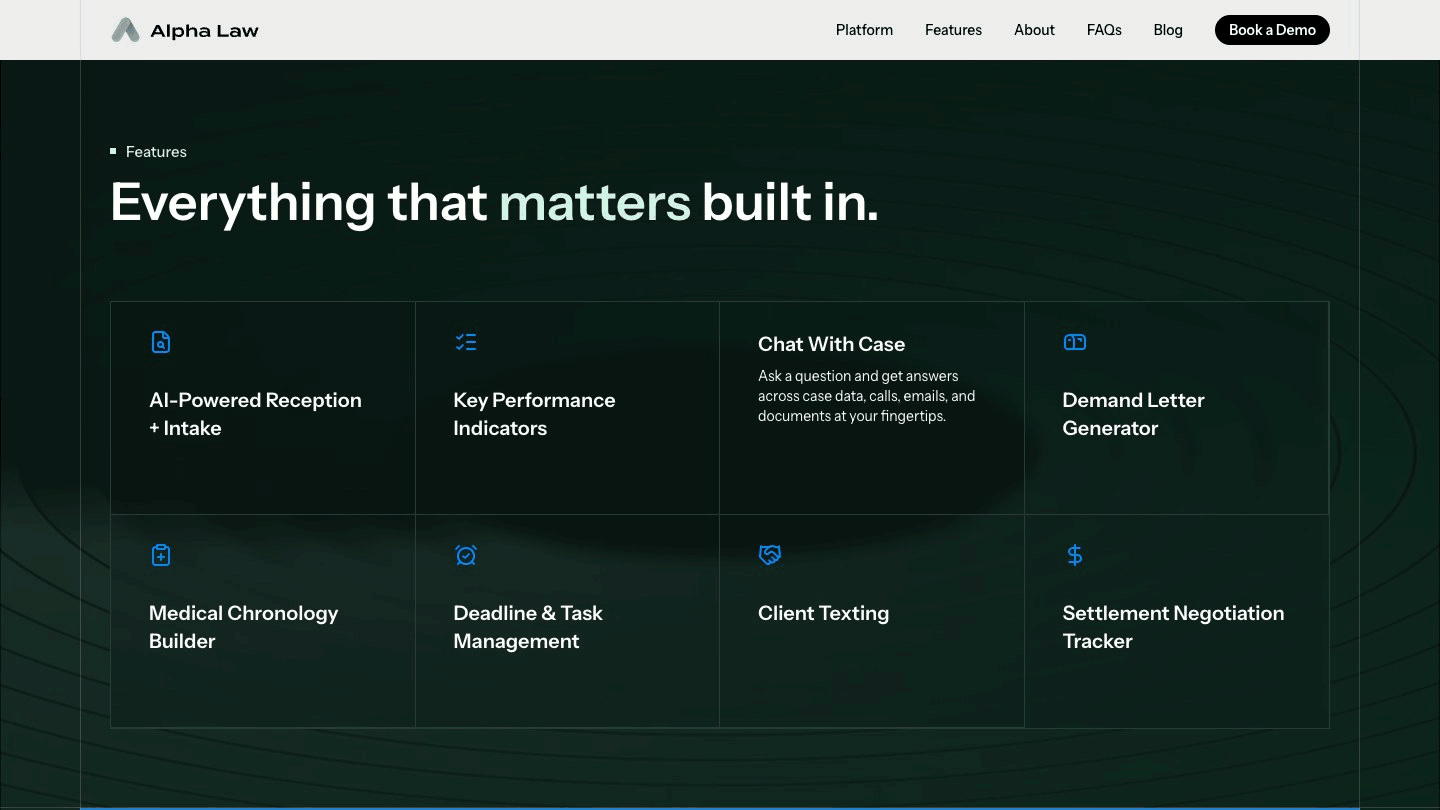
Task: Select Medical Chronology Builder title
Action: [243, 627]
